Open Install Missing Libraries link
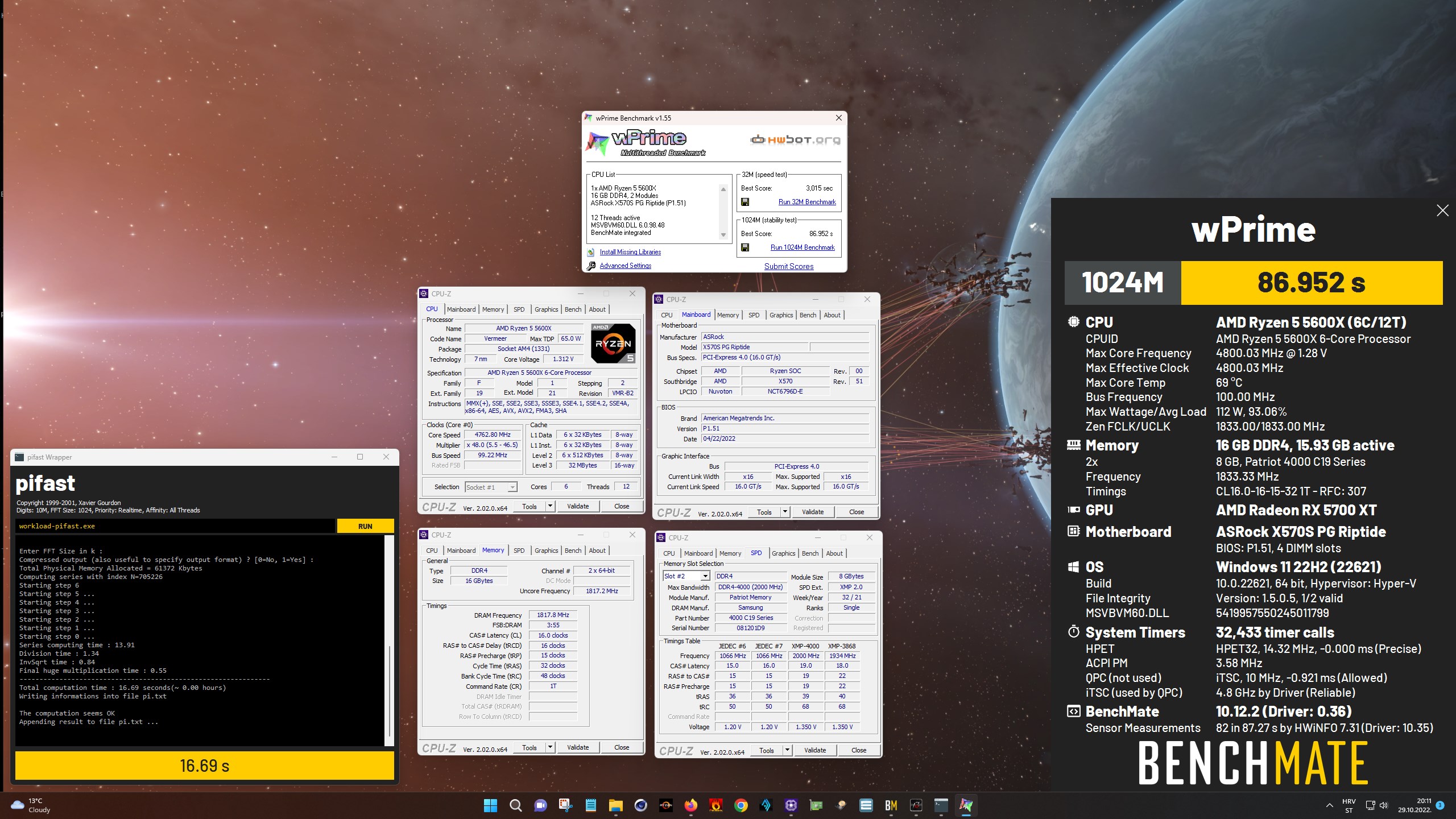Image resolution: width=1456 pixels, height=819 pixels. pyautogui.click(x=630, y=252)
